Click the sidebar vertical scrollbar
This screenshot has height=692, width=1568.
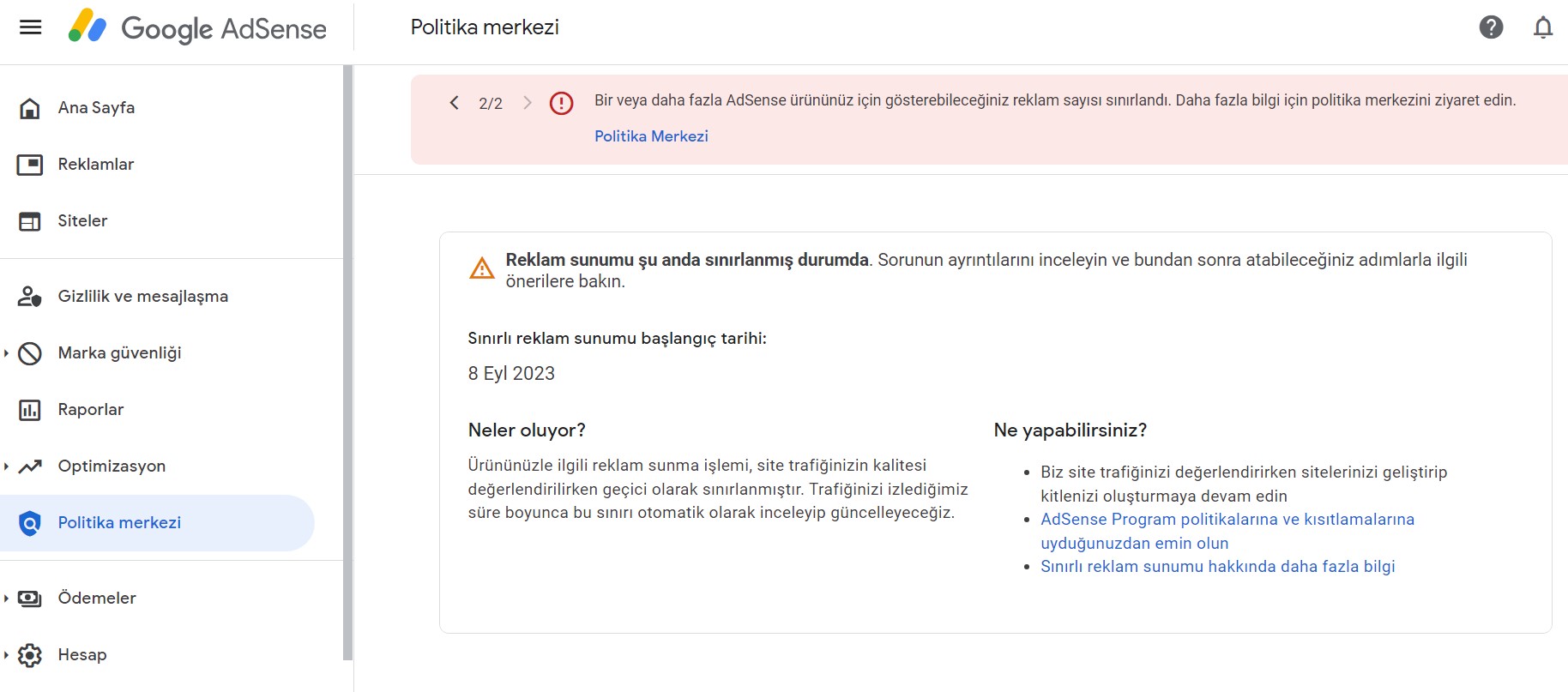[x=347, y=362]
